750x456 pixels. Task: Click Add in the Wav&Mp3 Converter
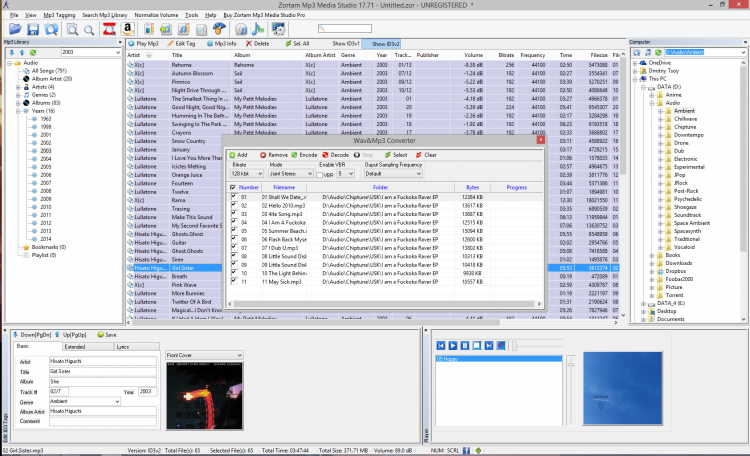238,155
